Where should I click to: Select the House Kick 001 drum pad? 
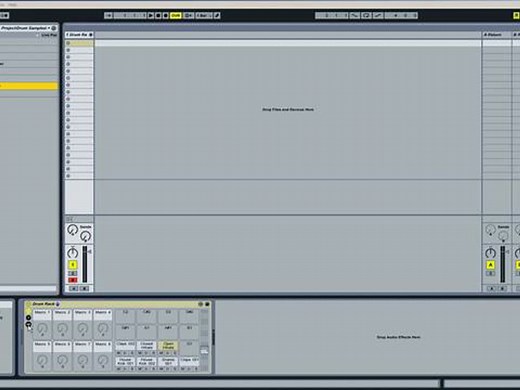(125, 362)
